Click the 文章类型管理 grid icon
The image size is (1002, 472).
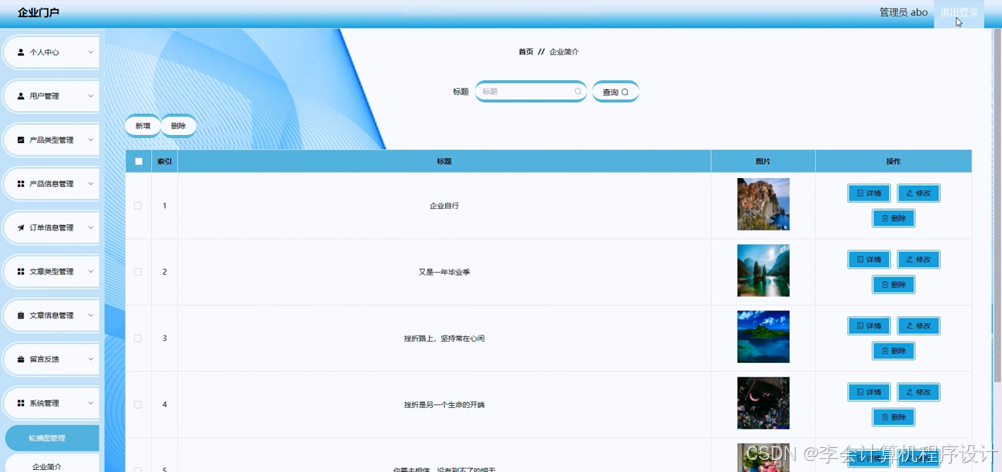tap(21, 271)
